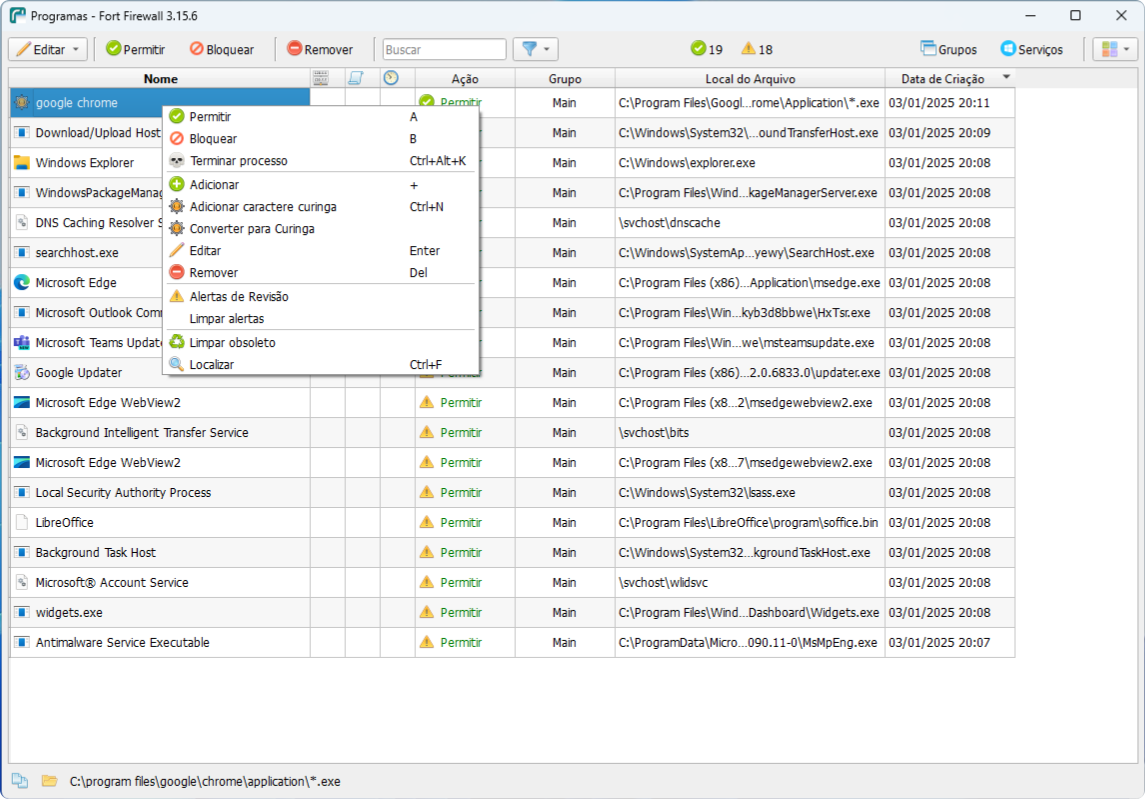
Task: Choose Limpar alertas menu item
Action: tap(321, 318)
